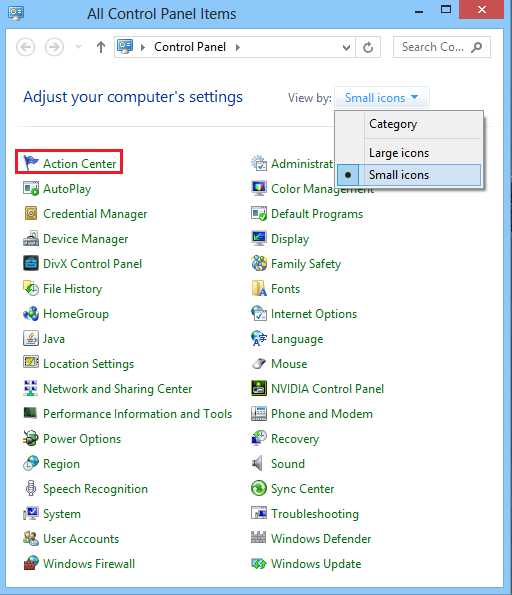The image size is (512, 595).
Task: Expand chevron before Control Panel breadcrumb
Action: tap(143, 47)
